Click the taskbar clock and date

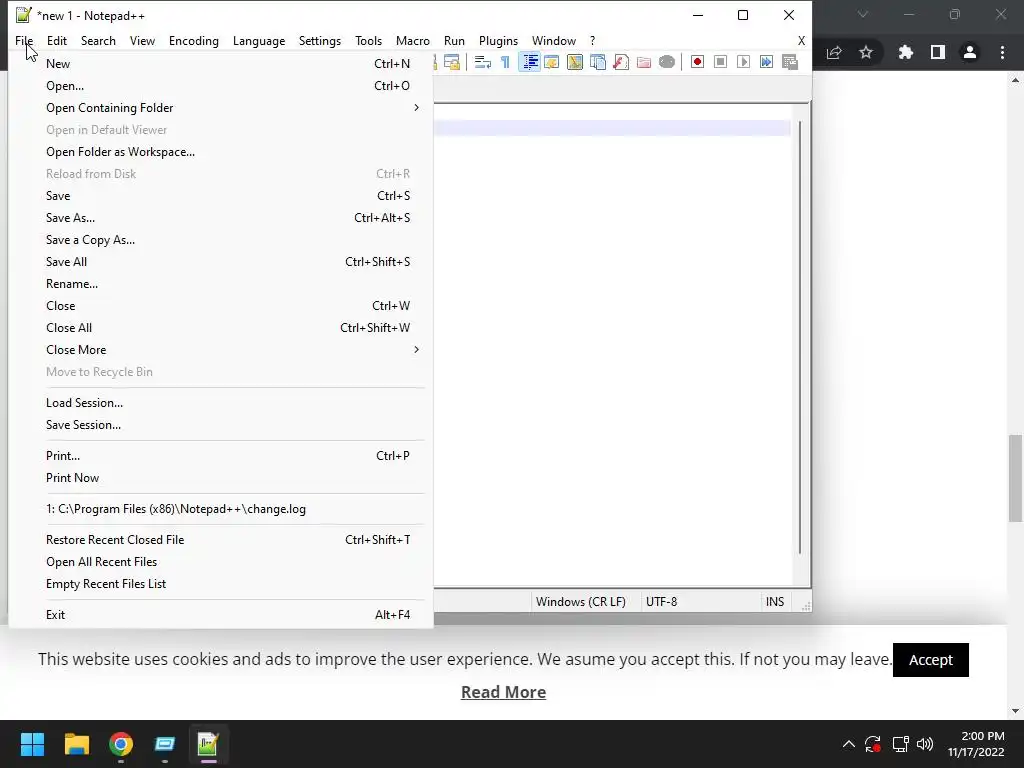pos(976,744)
